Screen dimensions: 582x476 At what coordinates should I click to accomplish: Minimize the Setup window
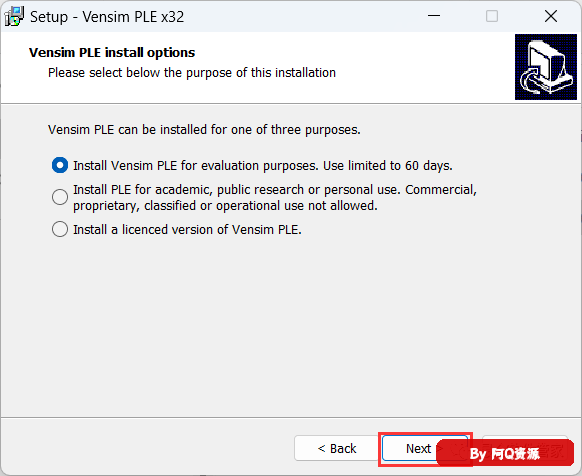tap(434, 16)
